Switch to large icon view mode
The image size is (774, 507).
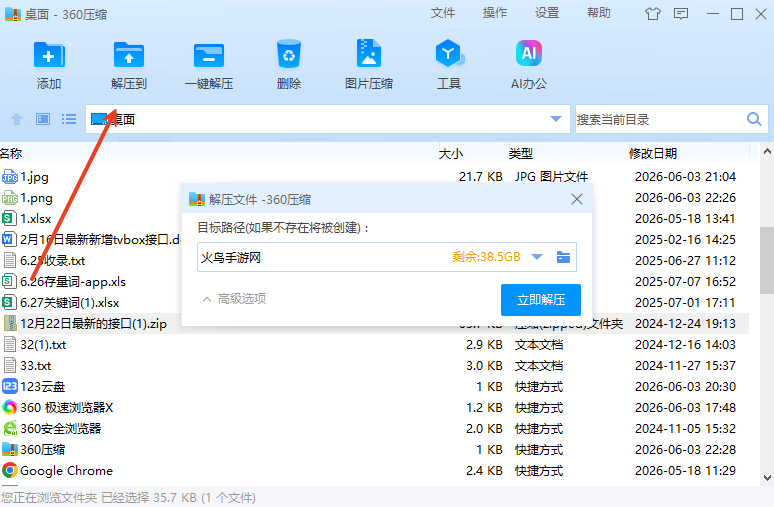(43, 119)
